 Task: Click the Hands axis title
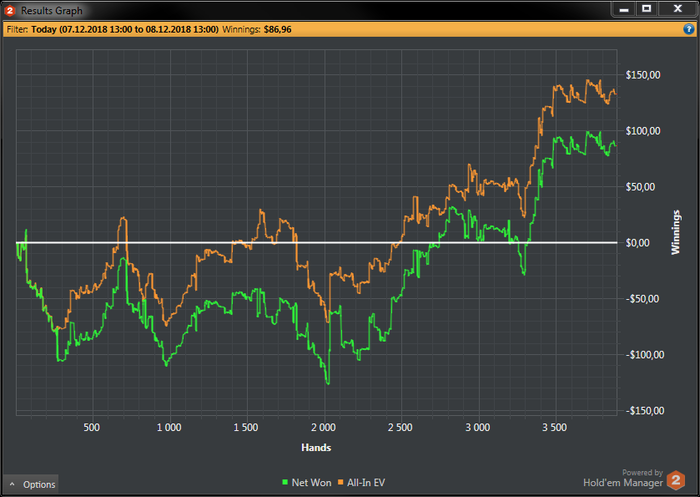click(x=316, y=447)
